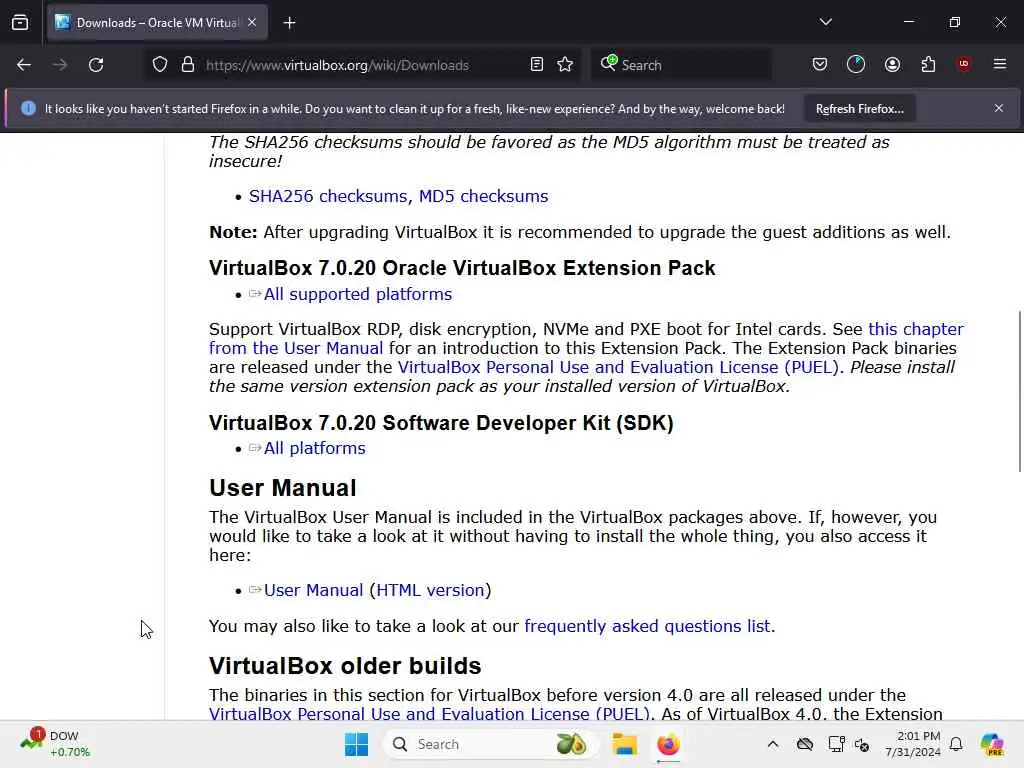Screen dimensions: 1024x768
Task: Bookmark this page with the star
Action: pyautogui.click(x=566, y=64)
